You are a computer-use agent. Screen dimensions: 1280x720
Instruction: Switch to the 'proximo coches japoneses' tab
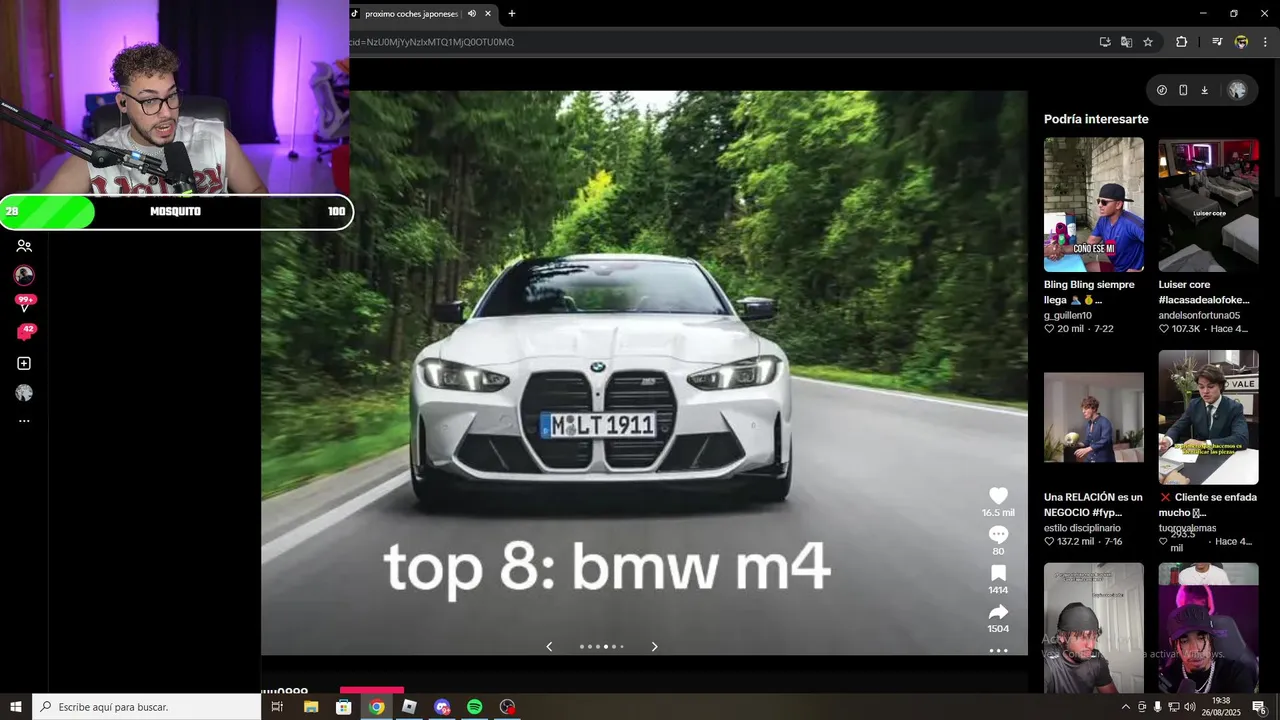411,14
